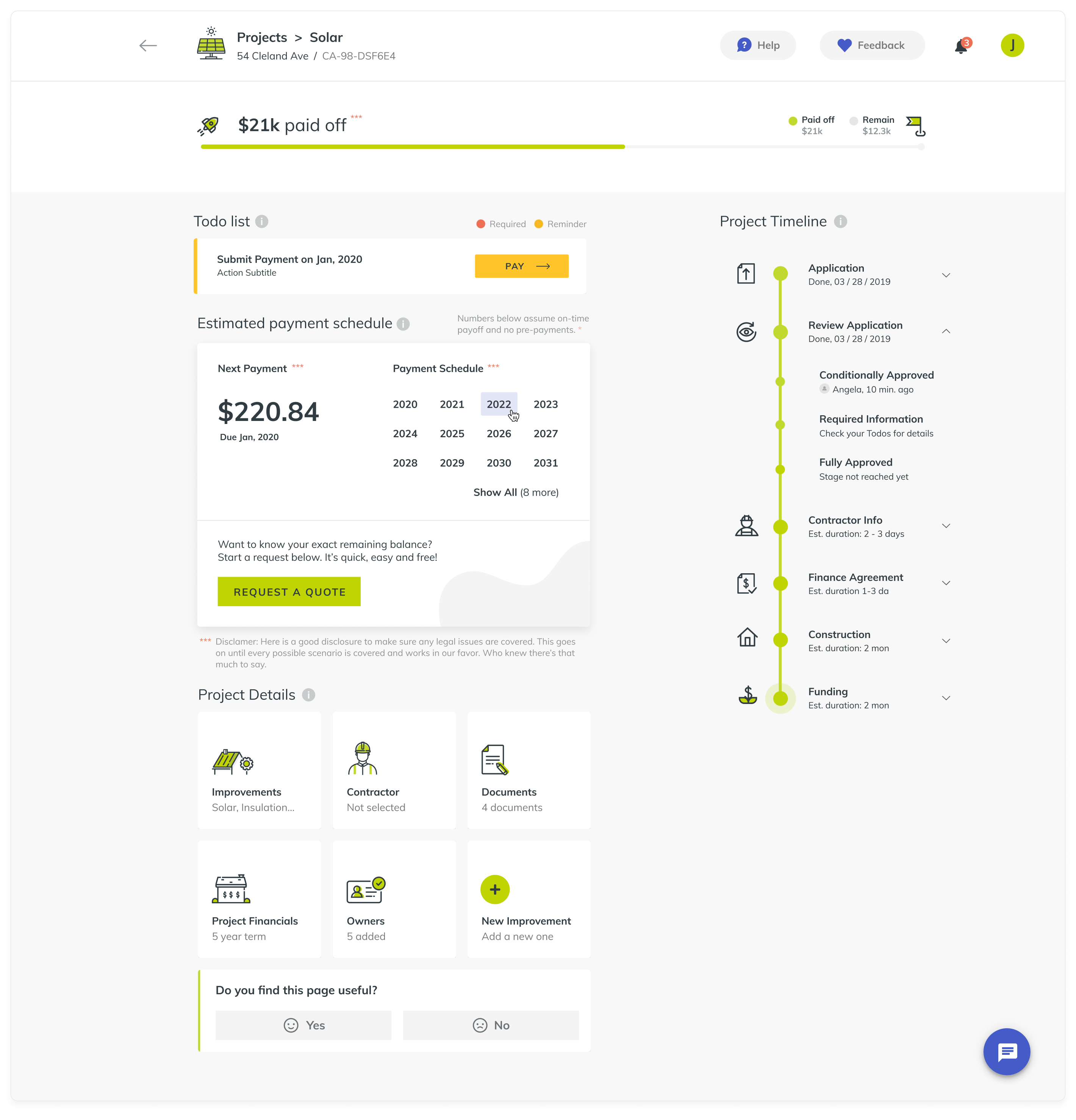The height and width of the screenshot is (1120, 1076).
Task: Click the info icon next to Todo list
Action: click(x=262, y=222)
